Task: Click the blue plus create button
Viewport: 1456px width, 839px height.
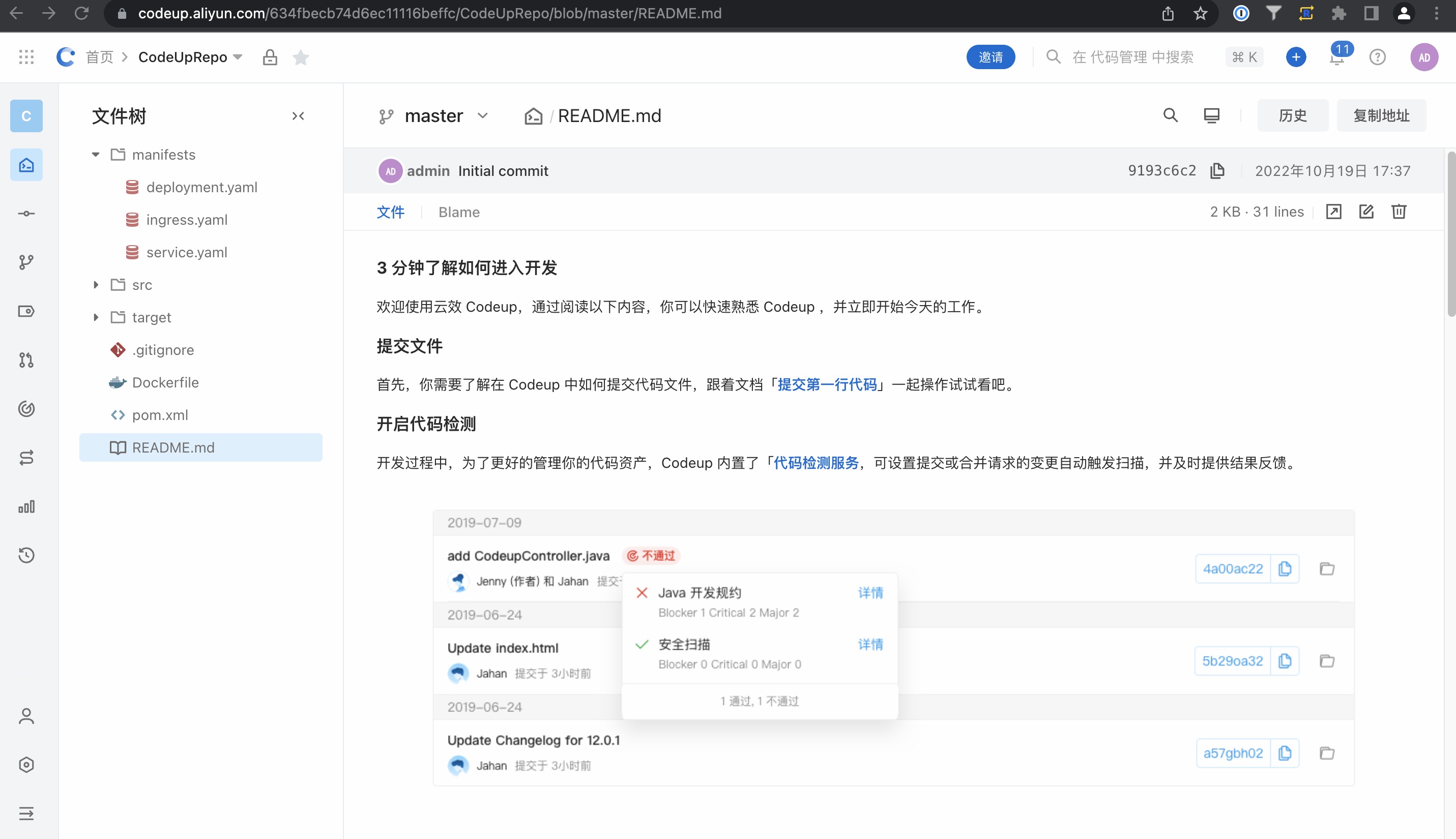Action: (x=1296, y=57)
